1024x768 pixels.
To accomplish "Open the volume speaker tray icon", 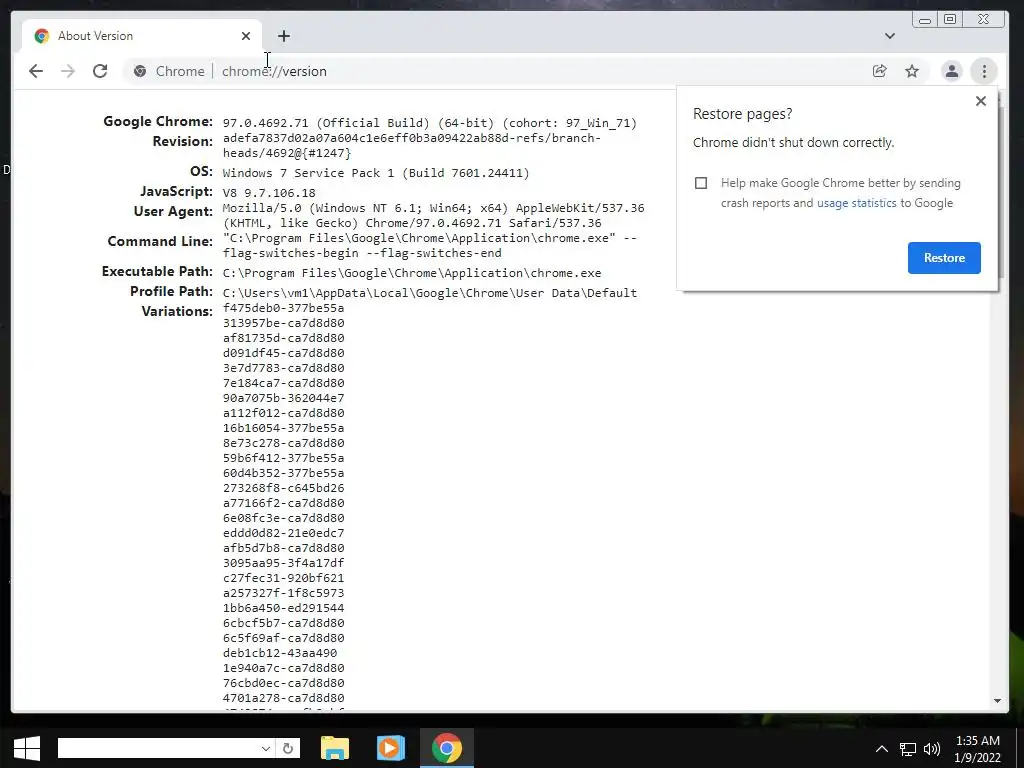I will point(932,749).
